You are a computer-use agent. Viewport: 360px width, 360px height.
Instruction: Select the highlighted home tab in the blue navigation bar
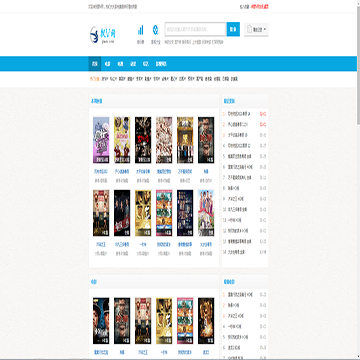[95, 64]
